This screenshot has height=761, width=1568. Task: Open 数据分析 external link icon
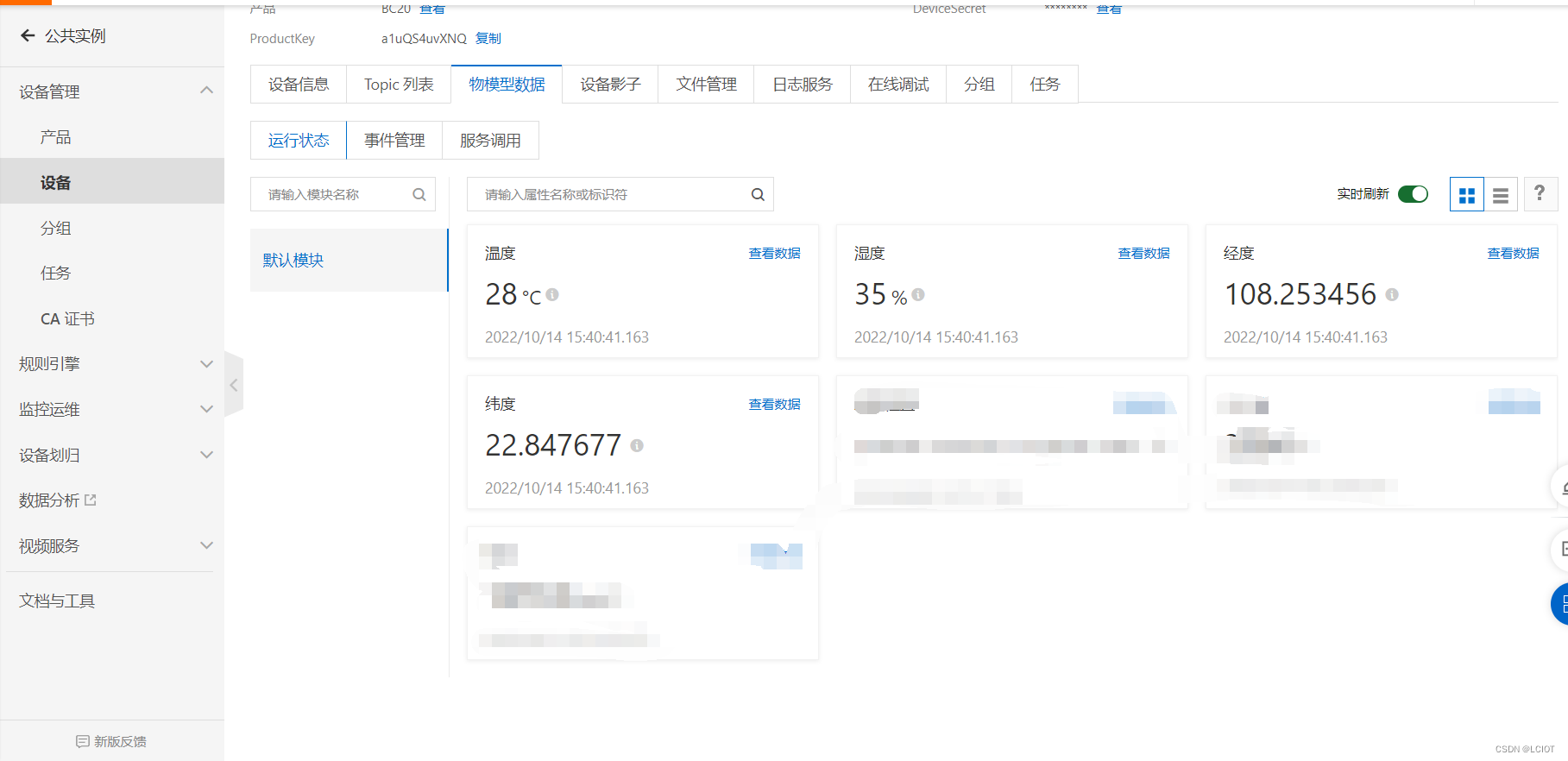(91, 500)
